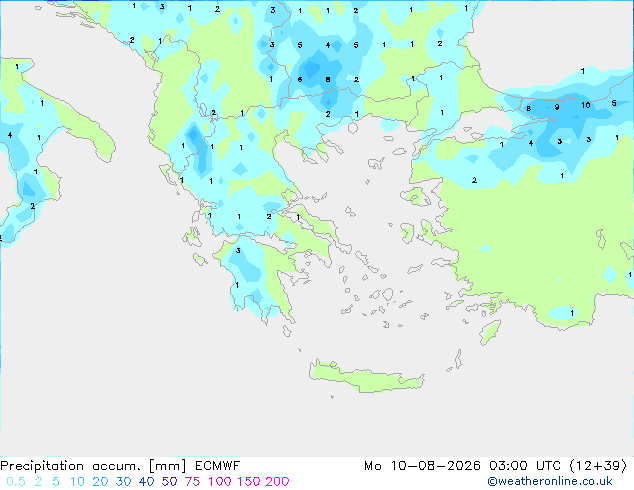
Task: Click the map value 3 over the Peloponnese
Action: click(x=238, y=251)
